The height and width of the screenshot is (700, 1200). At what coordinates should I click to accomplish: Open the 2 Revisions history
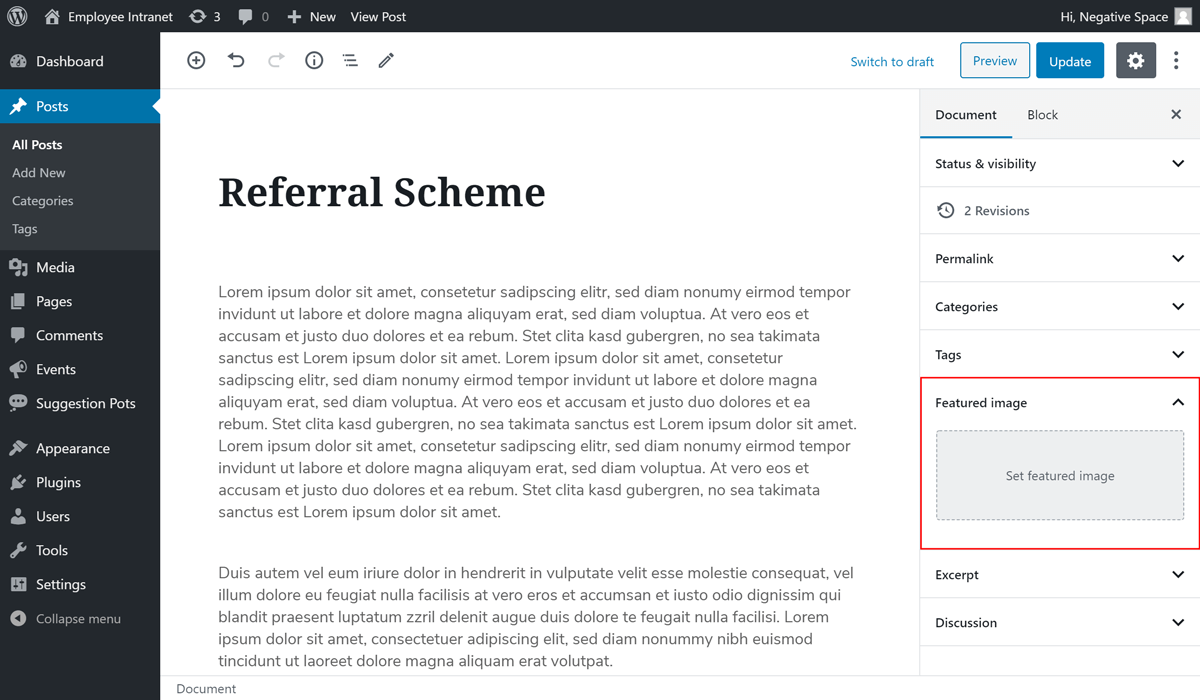coord(995,211)
